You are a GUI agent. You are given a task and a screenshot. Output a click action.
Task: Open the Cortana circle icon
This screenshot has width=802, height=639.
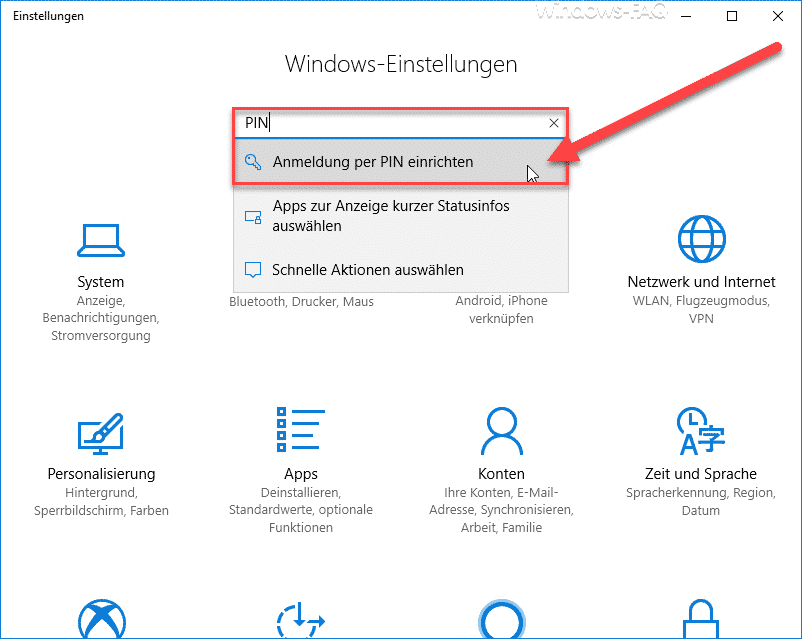(x=501, y=619)
